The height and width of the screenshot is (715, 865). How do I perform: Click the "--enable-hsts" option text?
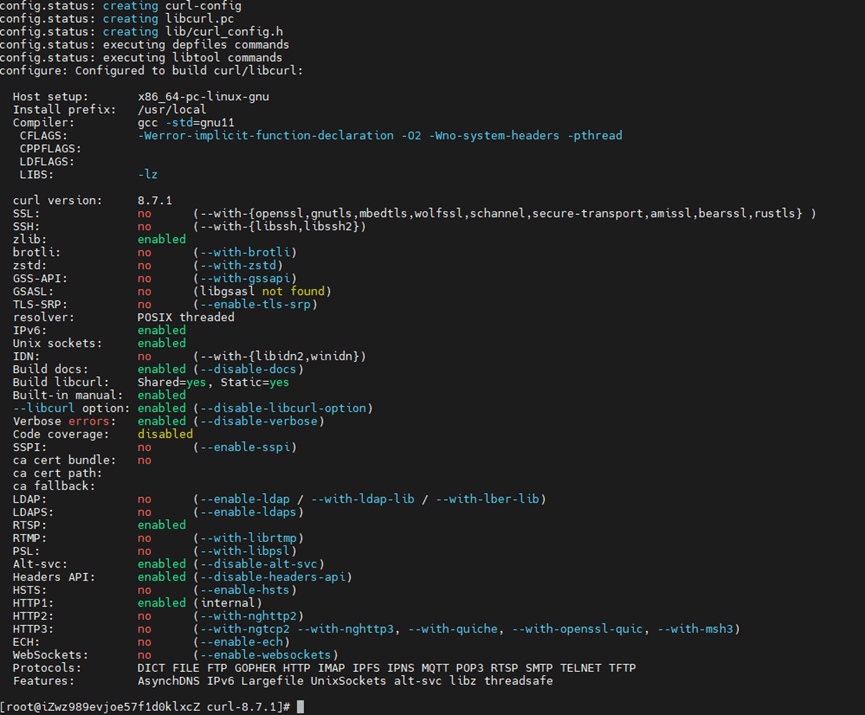coord(245,590)
